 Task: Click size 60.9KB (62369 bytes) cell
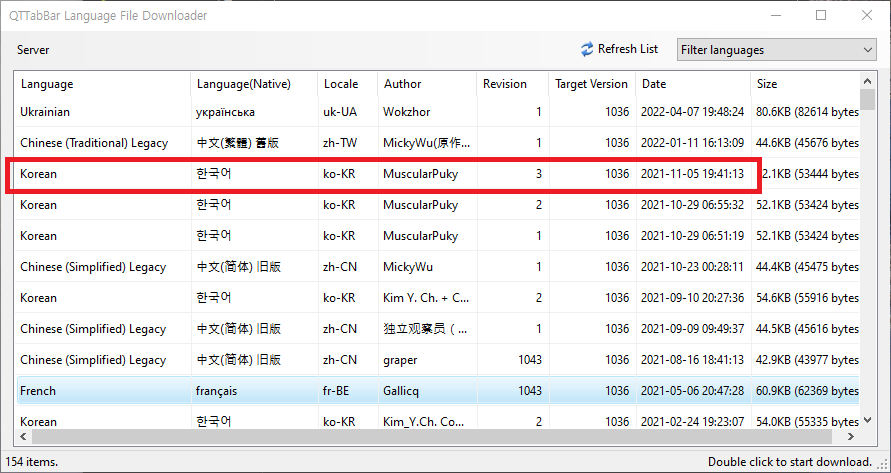807,391
